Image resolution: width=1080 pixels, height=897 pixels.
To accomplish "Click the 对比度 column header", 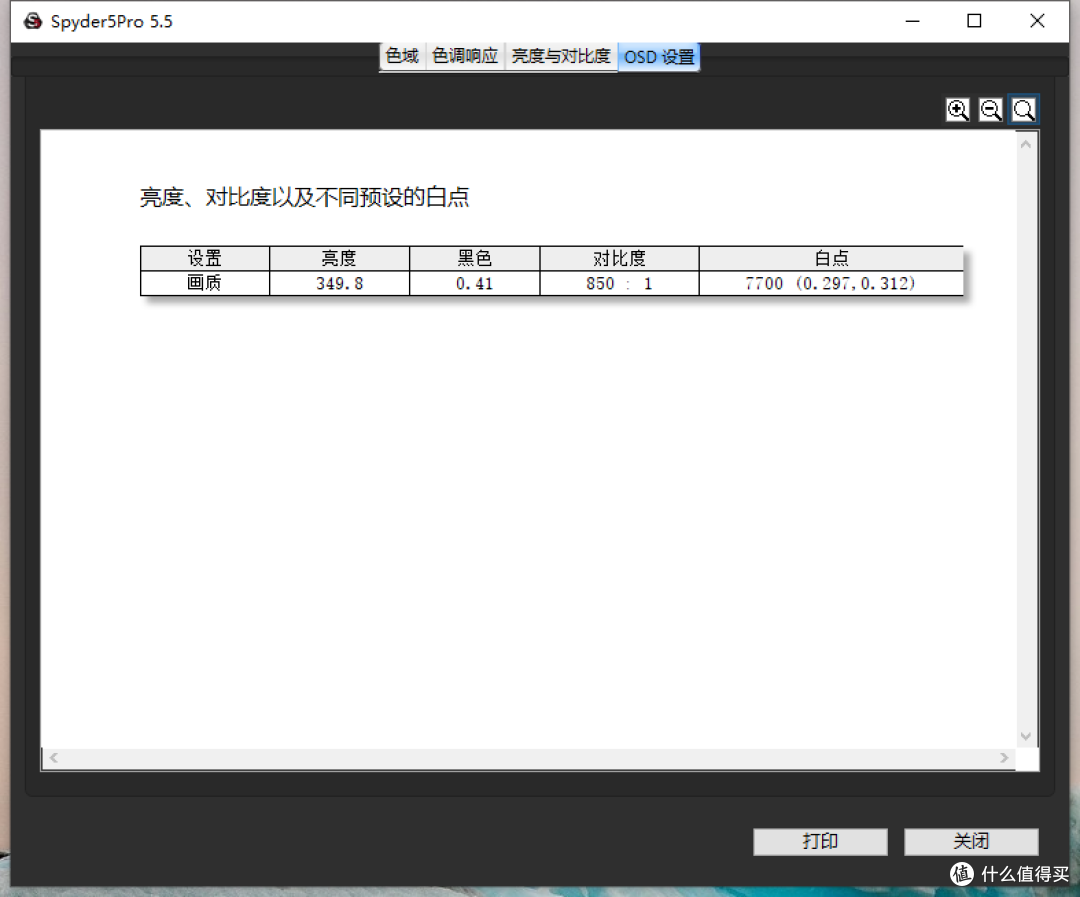I will 619,258.
